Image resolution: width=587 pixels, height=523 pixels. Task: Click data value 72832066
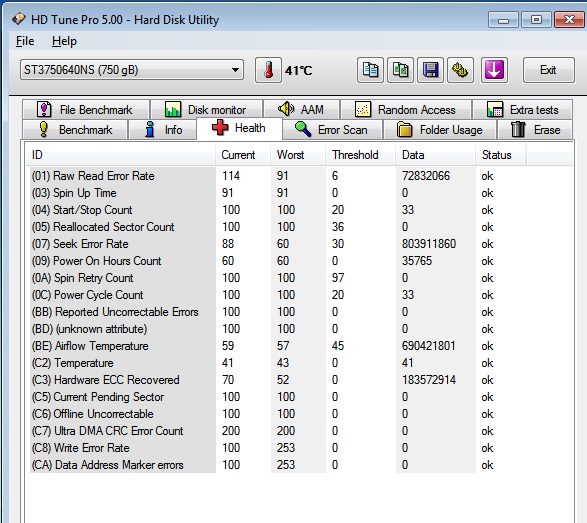point(426,176)
